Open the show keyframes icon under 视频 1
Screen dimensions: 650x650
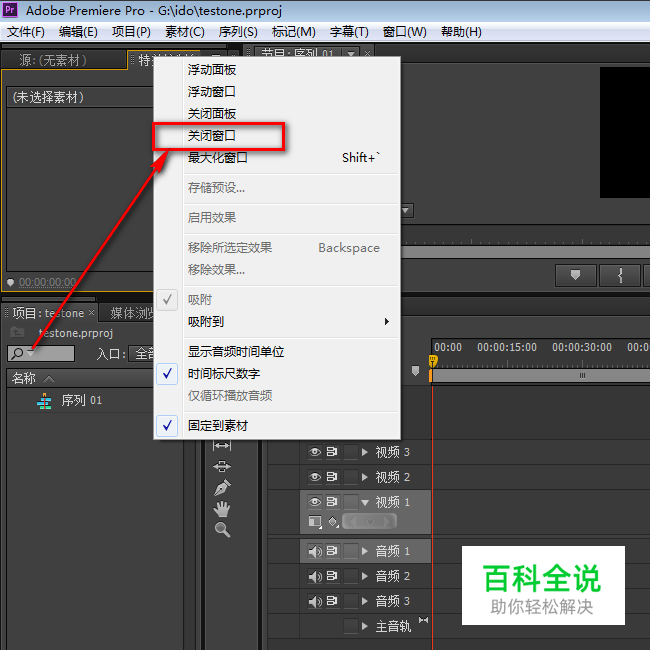[333, 521]
